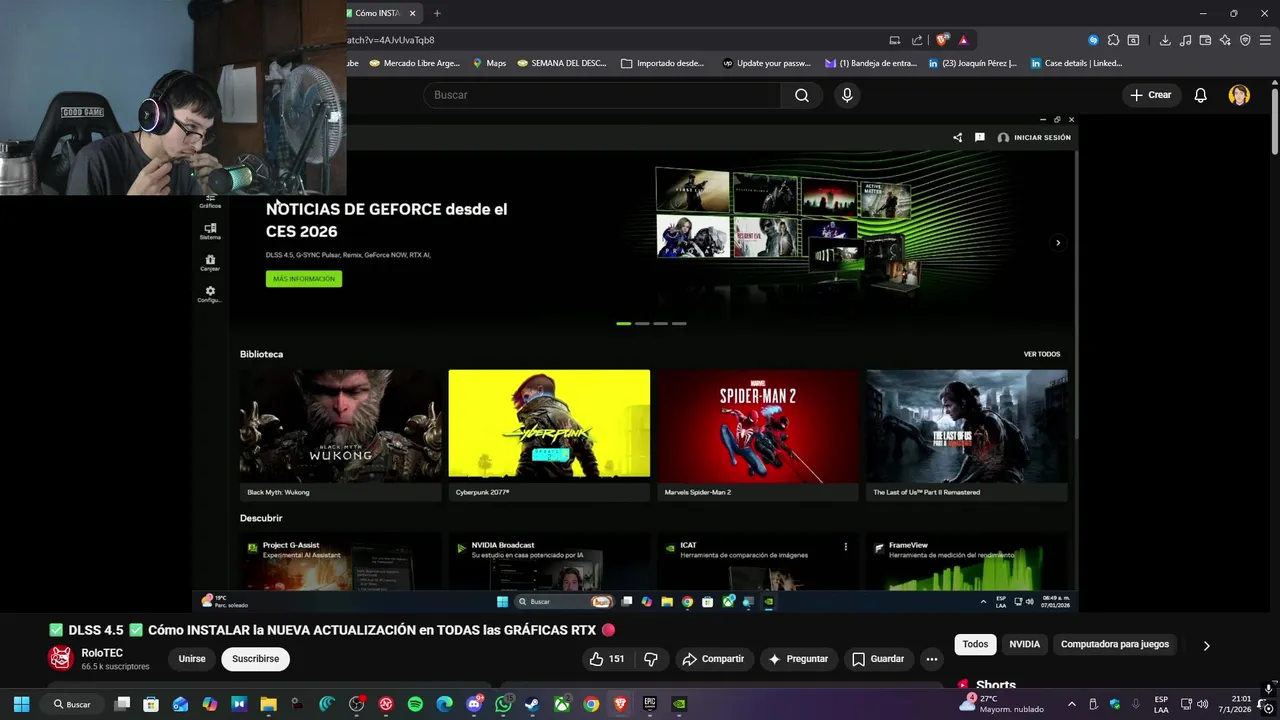
Task: Open YouTube notifications bell
Action: (x=1200, y=95)
